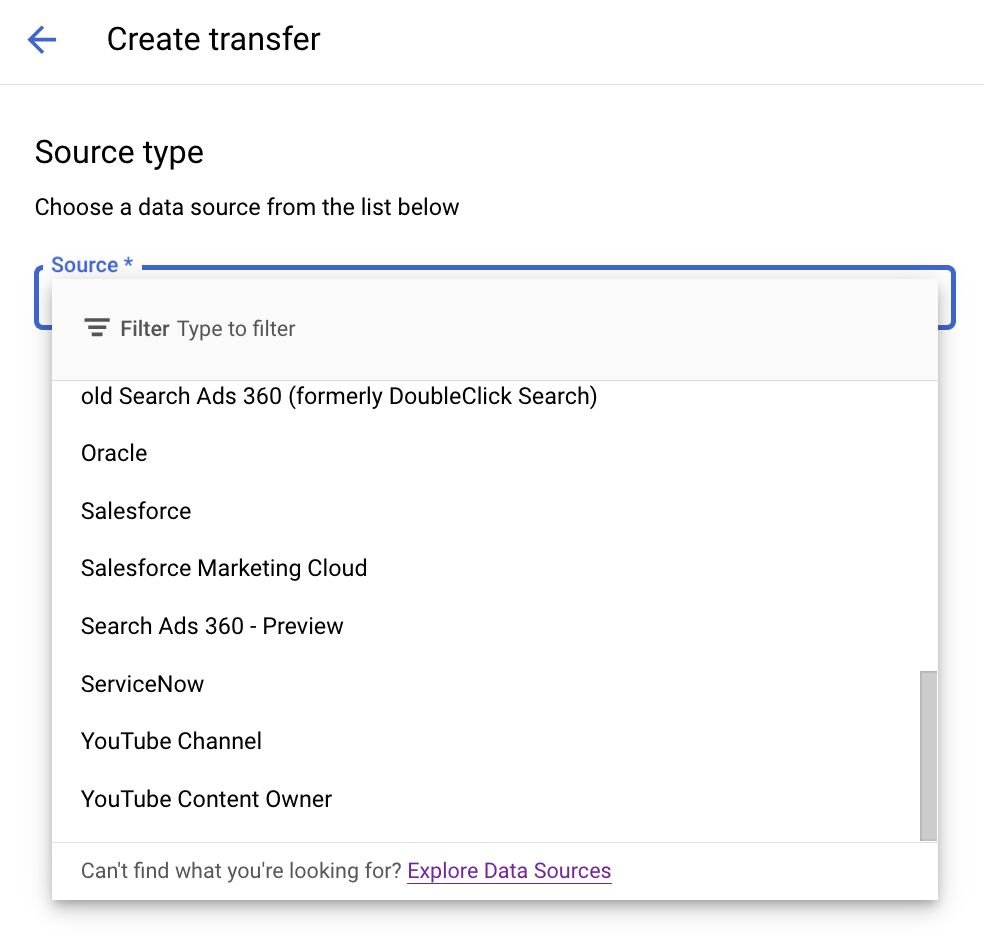The height and width of the screenshot is (938, 984).
Task: Choose Oracle as data source
Action: point(495,453)
